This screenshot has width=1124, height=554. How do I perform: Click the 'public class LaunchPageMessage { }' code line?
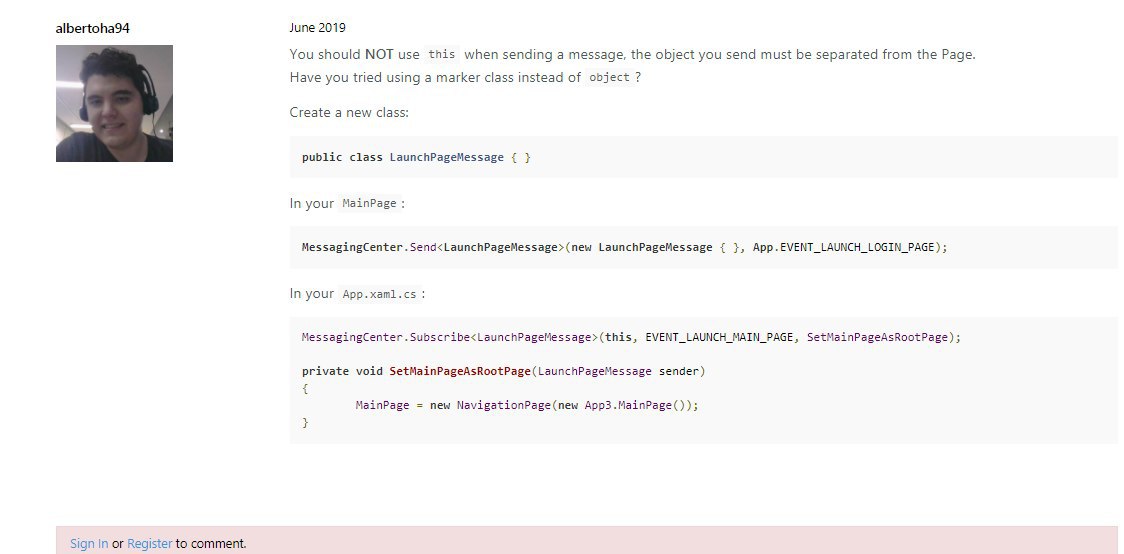point(416,158)
